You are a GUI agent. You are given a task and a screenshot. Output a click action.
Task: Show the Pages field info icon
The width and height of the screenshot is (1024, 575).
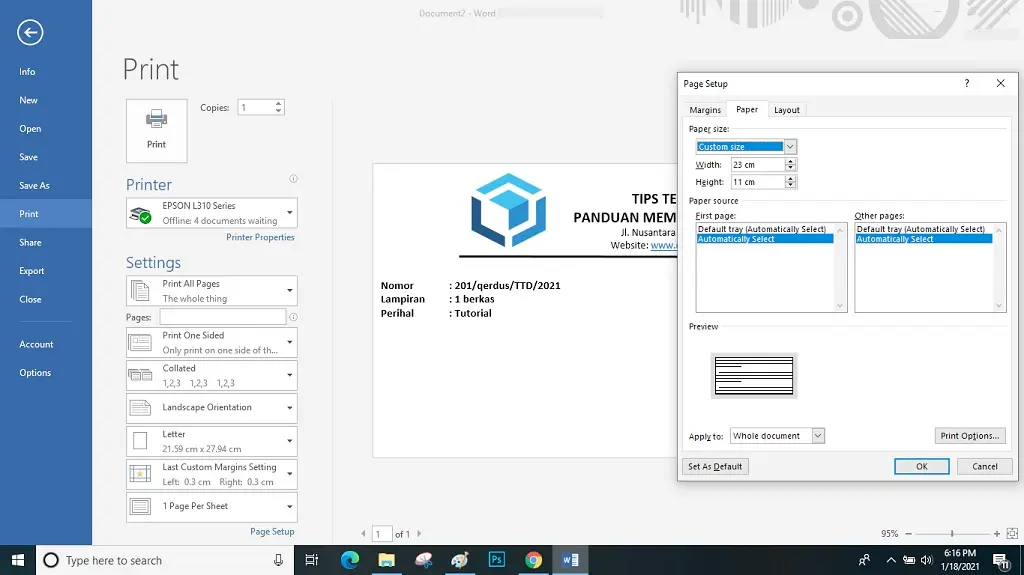[x=293, y=317]
